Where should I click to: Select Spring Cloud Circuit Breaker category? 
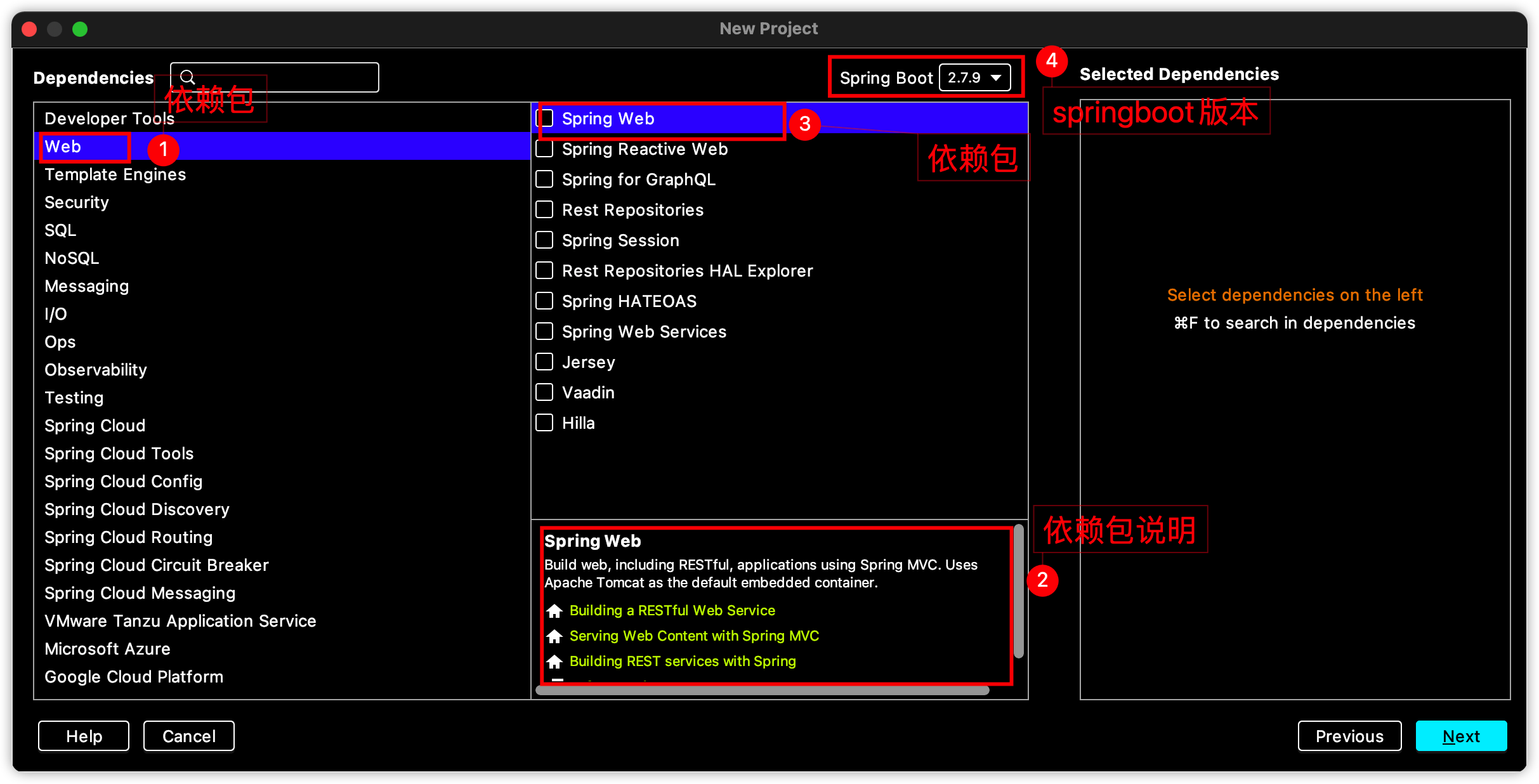pos(282,565)
